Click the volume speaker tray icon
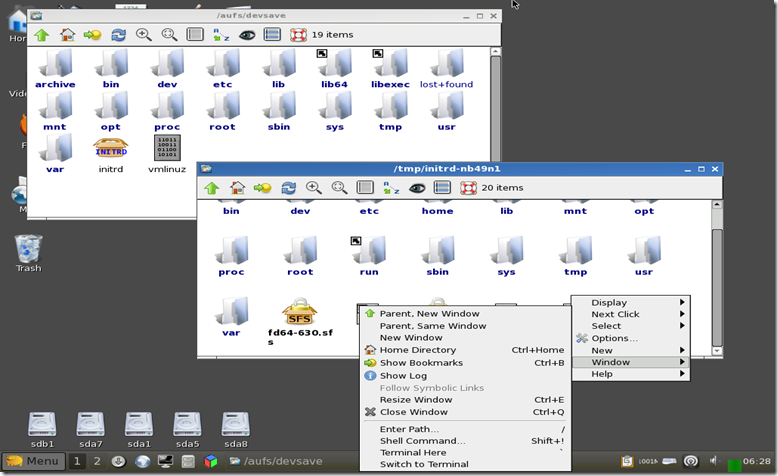Image resolution: width=778 pixels, height=476 pixels. click(713, 461)
